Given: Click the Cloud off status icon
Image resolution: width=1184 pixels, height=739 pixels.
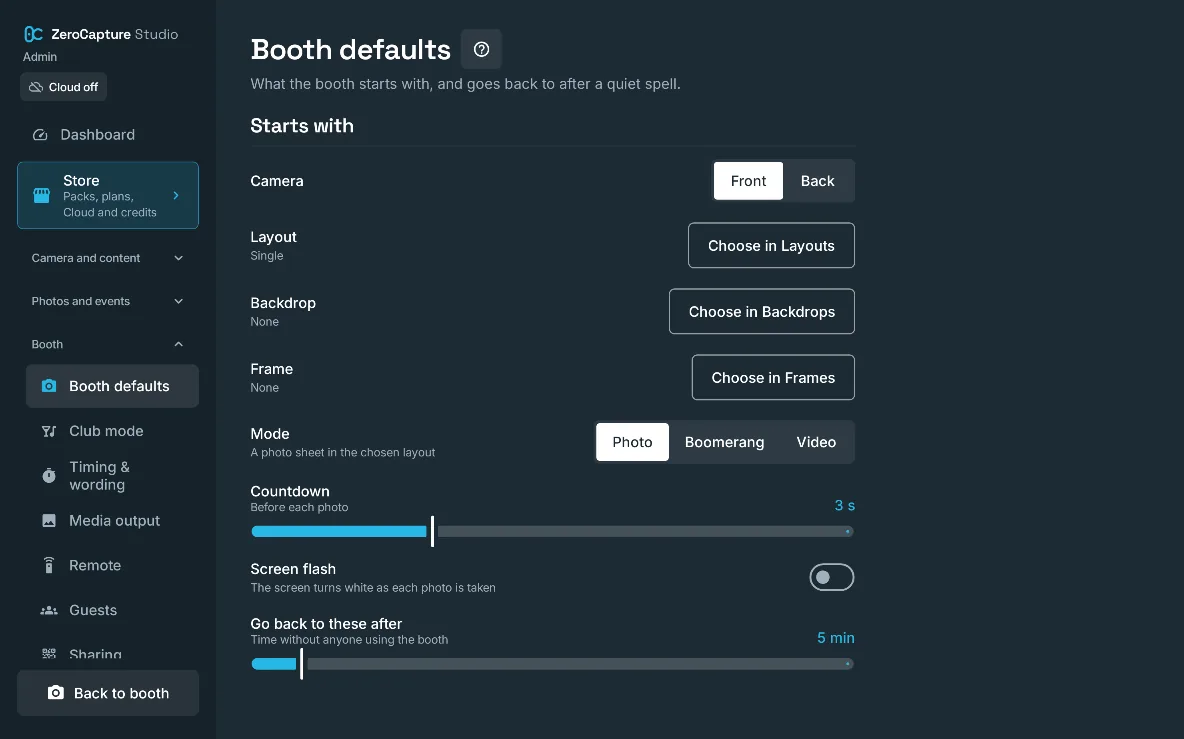Looking at the screenshot, I should pos(35,87).
